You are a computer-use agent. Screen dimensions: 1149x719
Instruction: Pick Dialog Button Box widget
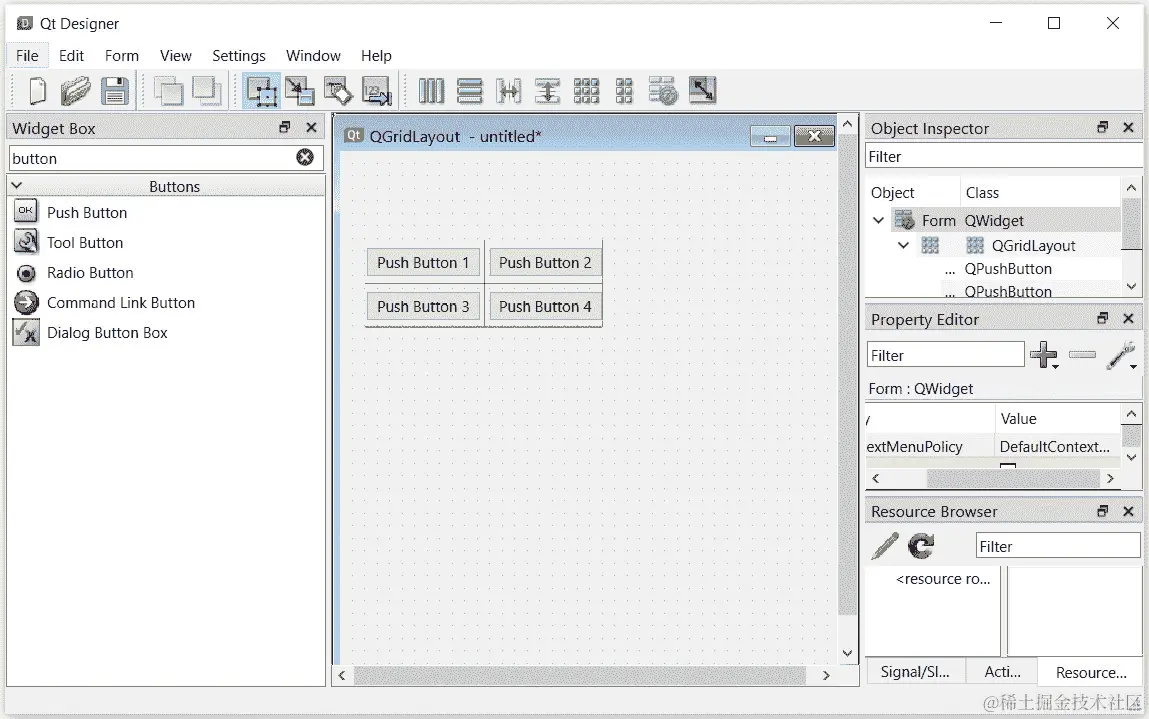107,333
